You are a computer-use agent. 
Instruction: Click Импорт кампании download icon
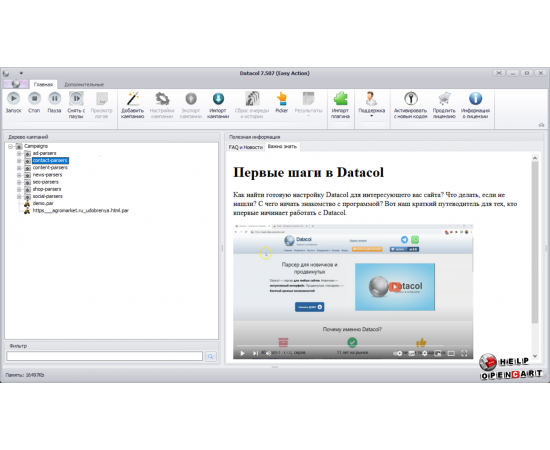218,99
